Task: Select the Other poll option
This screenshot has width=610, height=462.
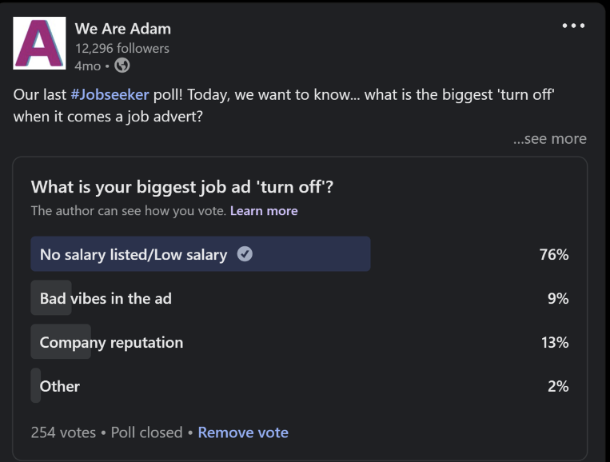Action: [x=59, y=386]
